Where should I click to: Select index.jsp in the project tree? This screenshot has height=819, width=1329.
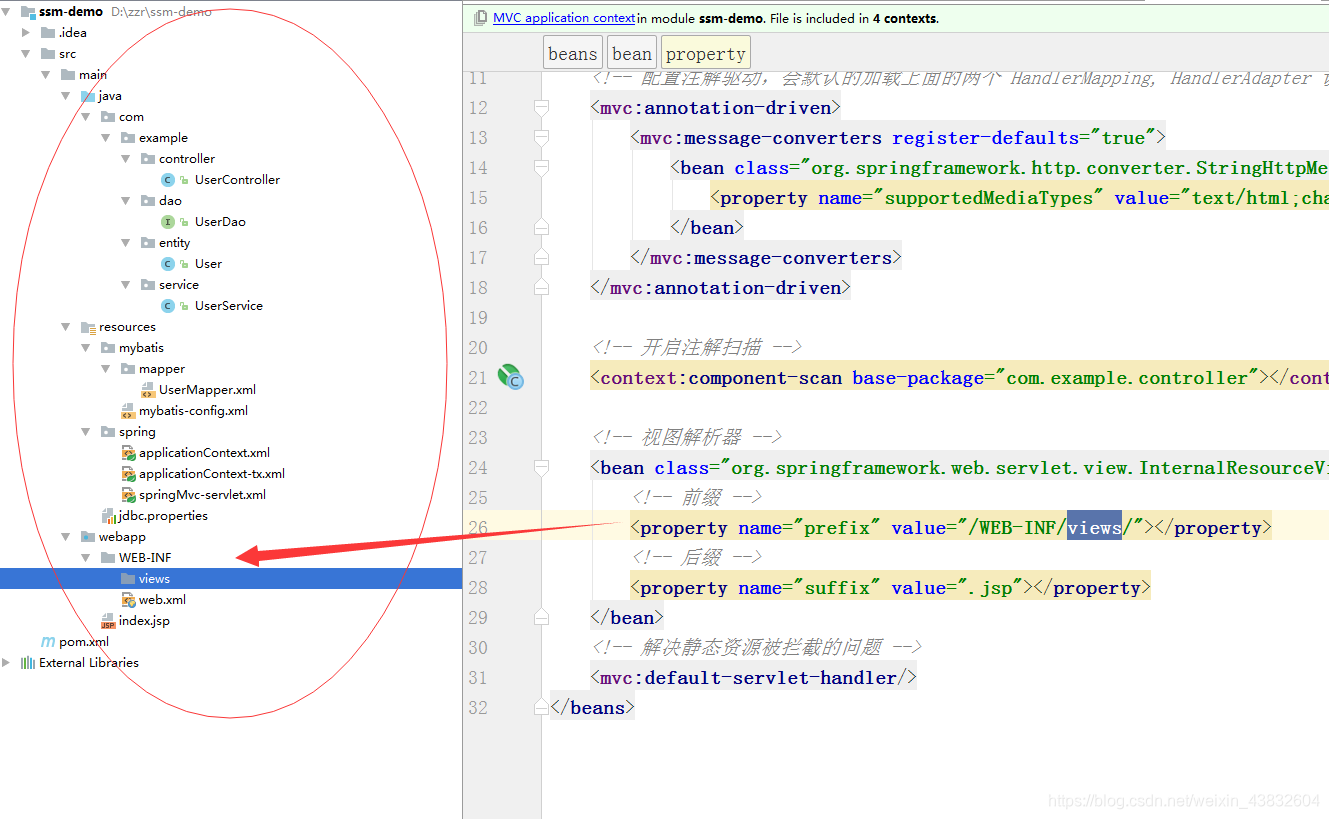coord(144,621)
